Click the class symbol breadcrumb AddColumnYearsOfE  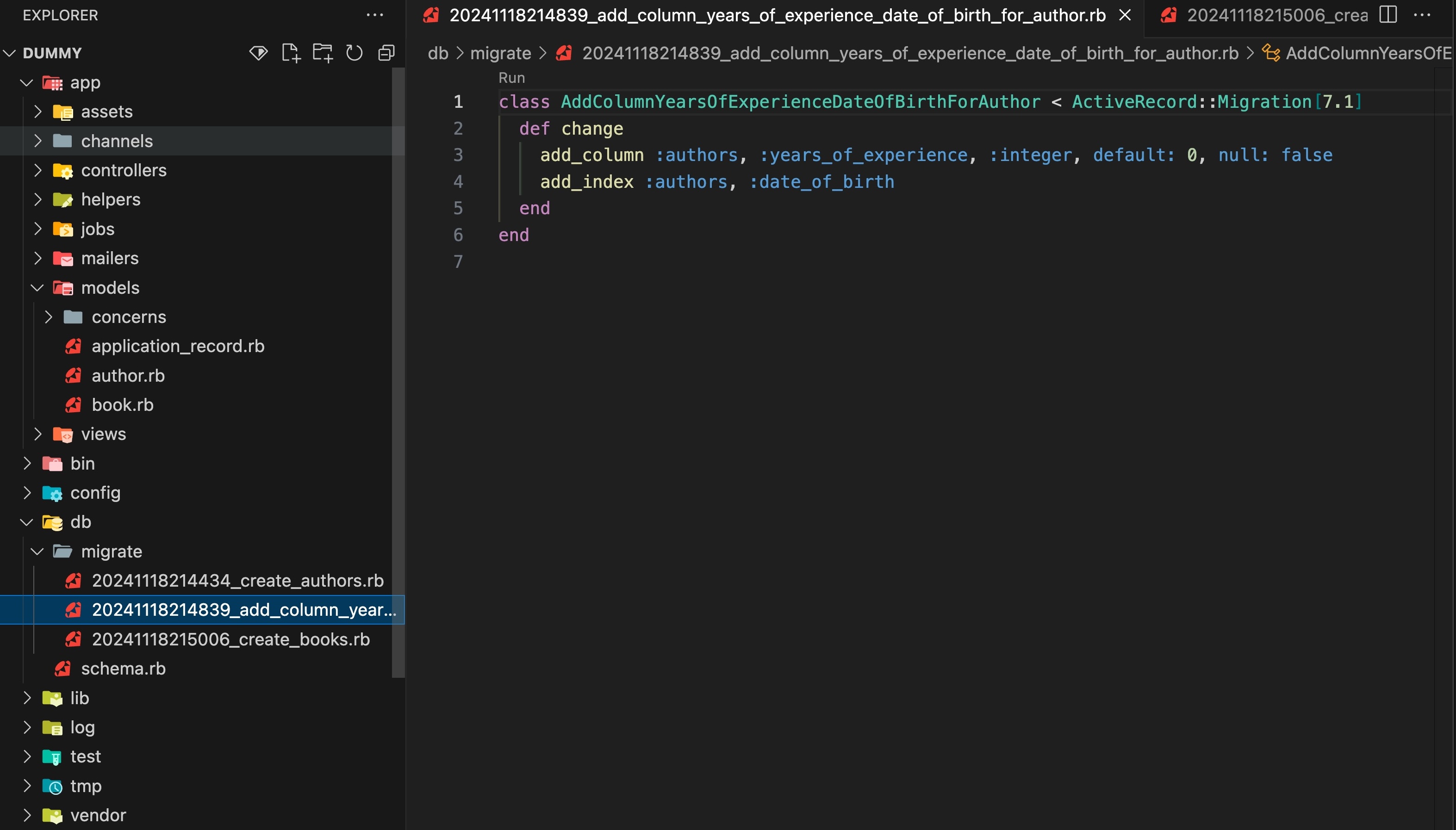(x=1367, y=53)
